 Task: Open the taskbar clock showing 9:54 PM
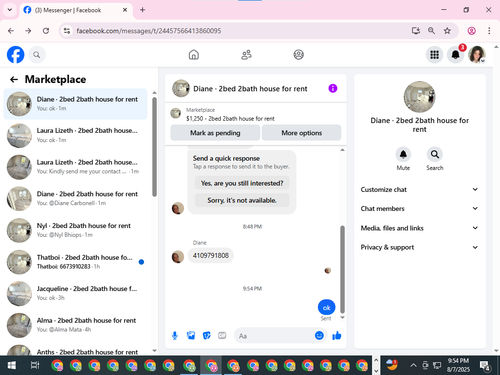click(458, 365)
